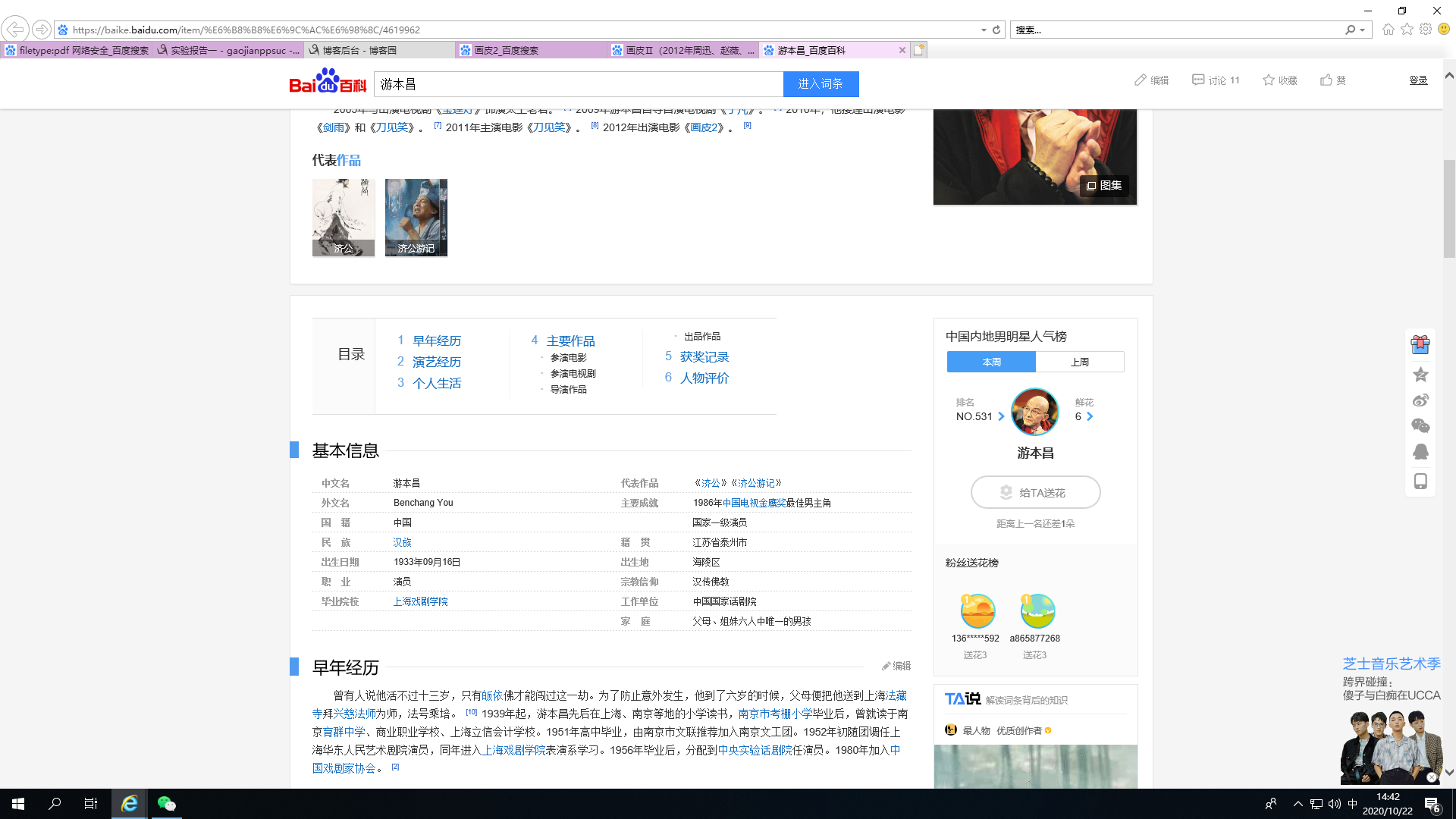Click the thumbs-up like icon
Screen dimensions: 1456x819
1326,80
